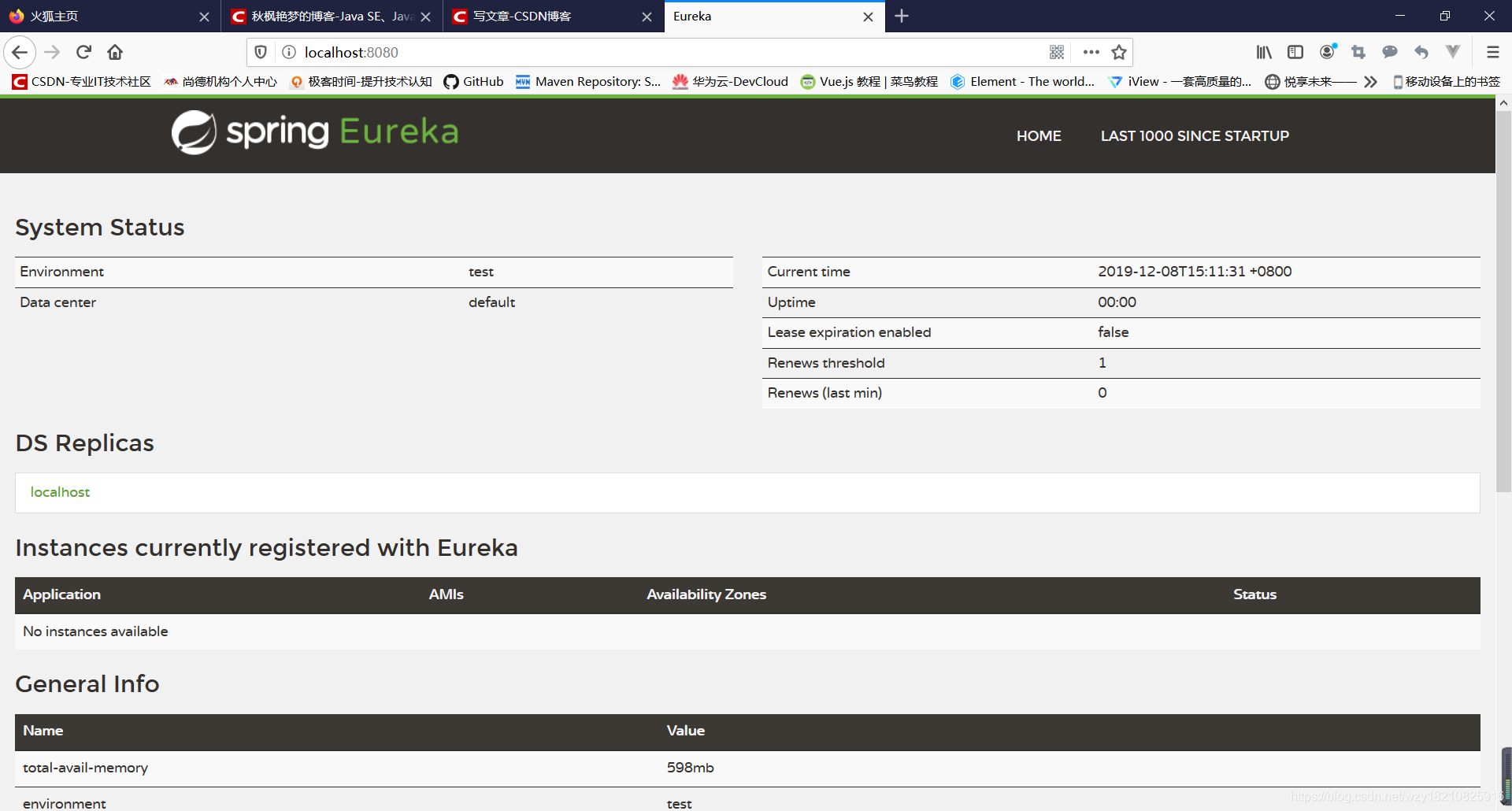Viewport: 1512px width, 811px height.
Task: Open the localhost replica link
Action: click(x=60, y=492)
